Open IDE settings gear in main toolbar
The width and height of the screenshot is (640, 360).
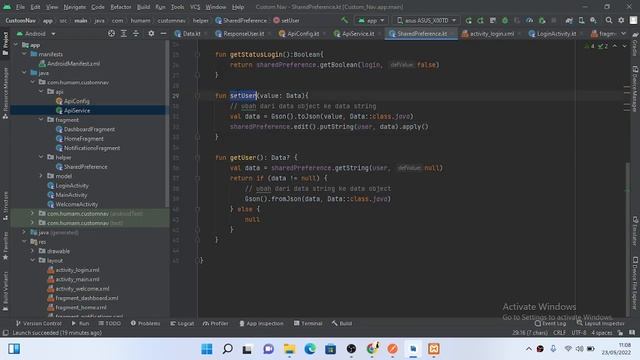pyautogui.click(x=621, y=20)
